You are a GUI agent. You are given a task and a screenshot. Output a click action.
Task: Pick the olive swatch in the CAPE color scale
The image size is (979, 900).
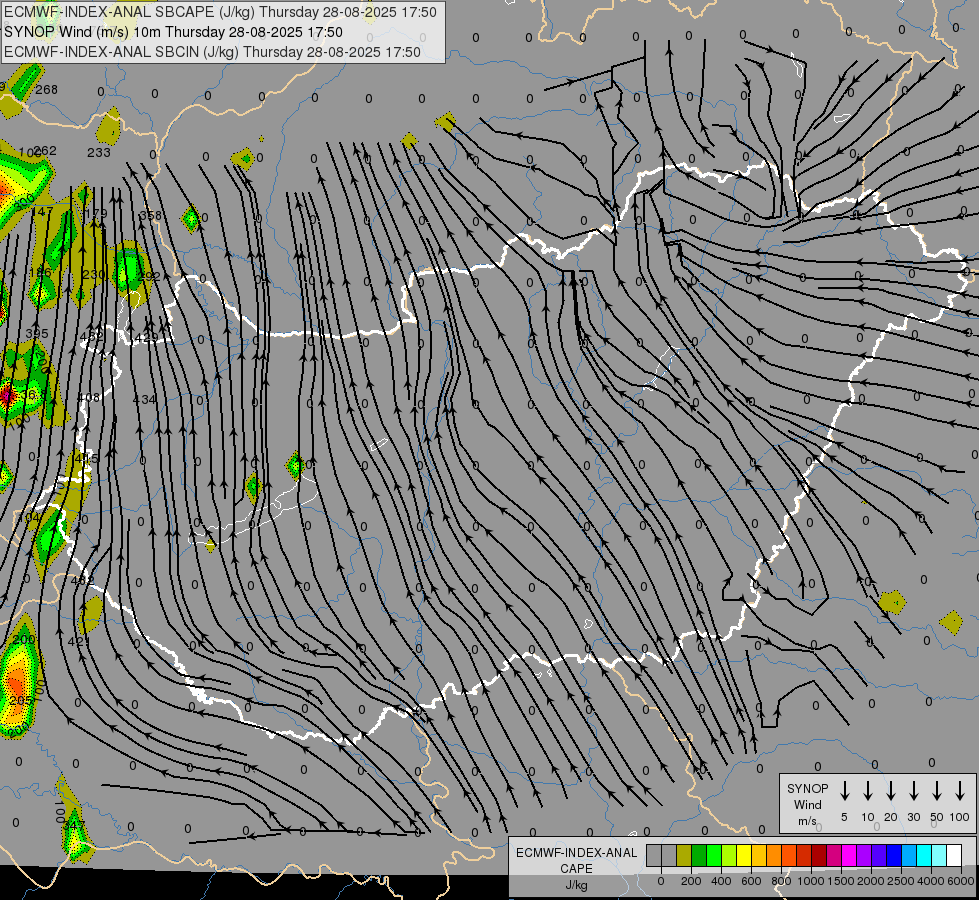pyautogui.click(x=684, y=855)
